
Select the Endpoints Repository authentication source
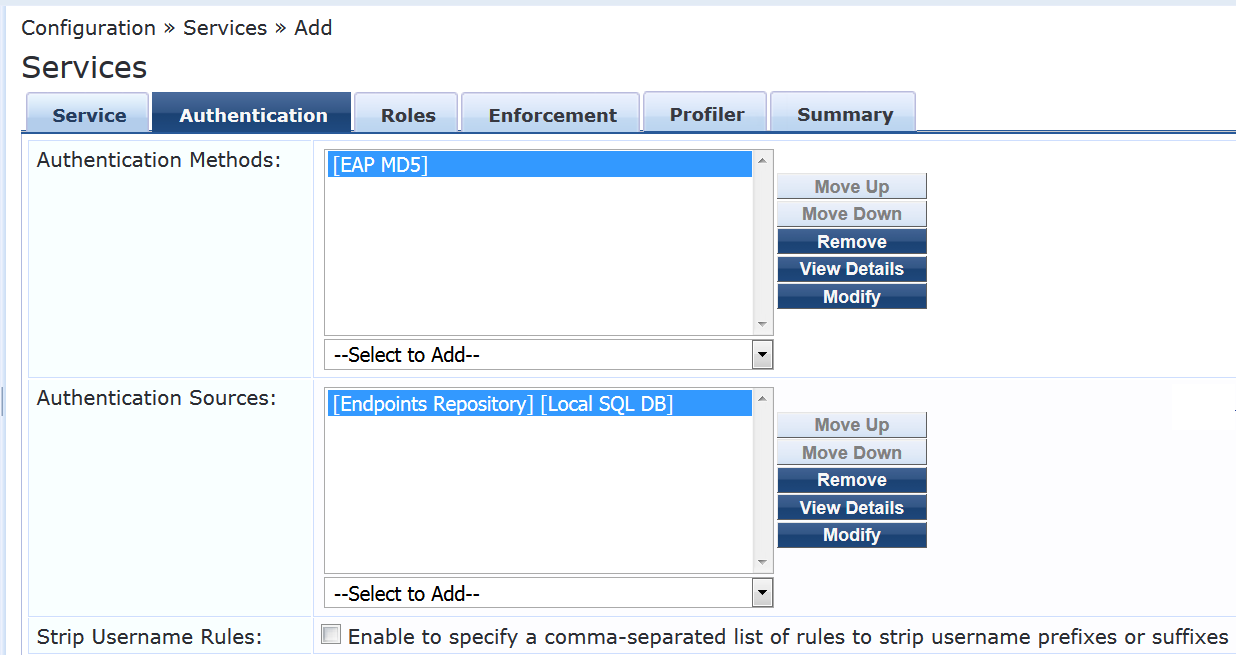(x=540, y=404)
